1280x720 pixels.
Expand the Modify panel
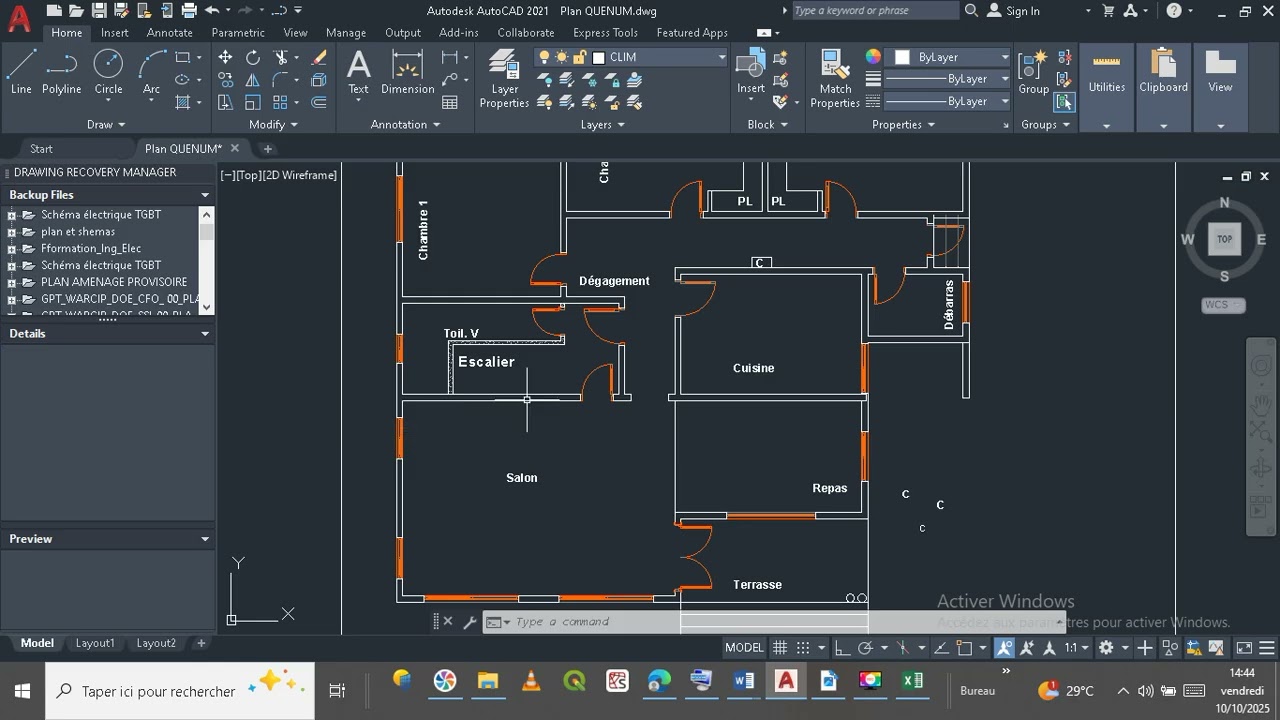[273, 125]
